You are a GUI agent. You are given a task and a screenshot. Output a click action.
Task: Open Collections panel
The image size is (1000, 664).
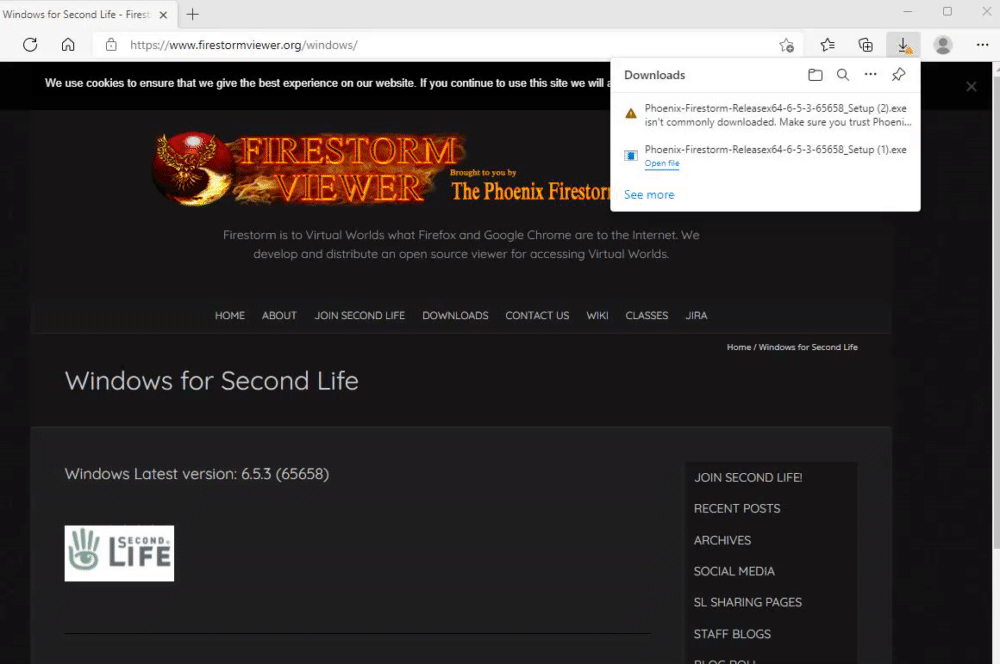click(x=865, y=45)
